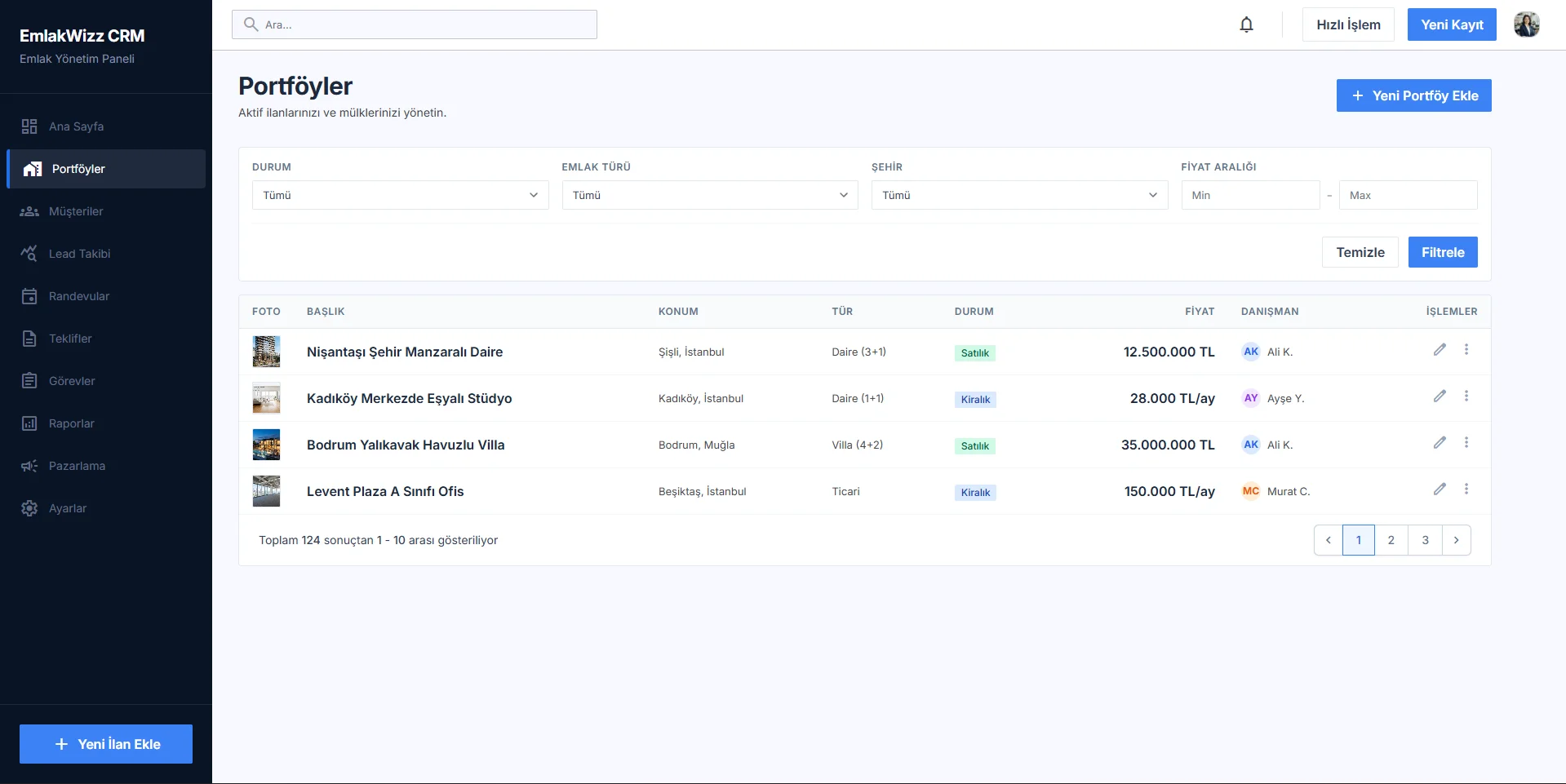Click the search magnifier icon
The height and width of the screenshot is (784, 1566).
(251, 24)
